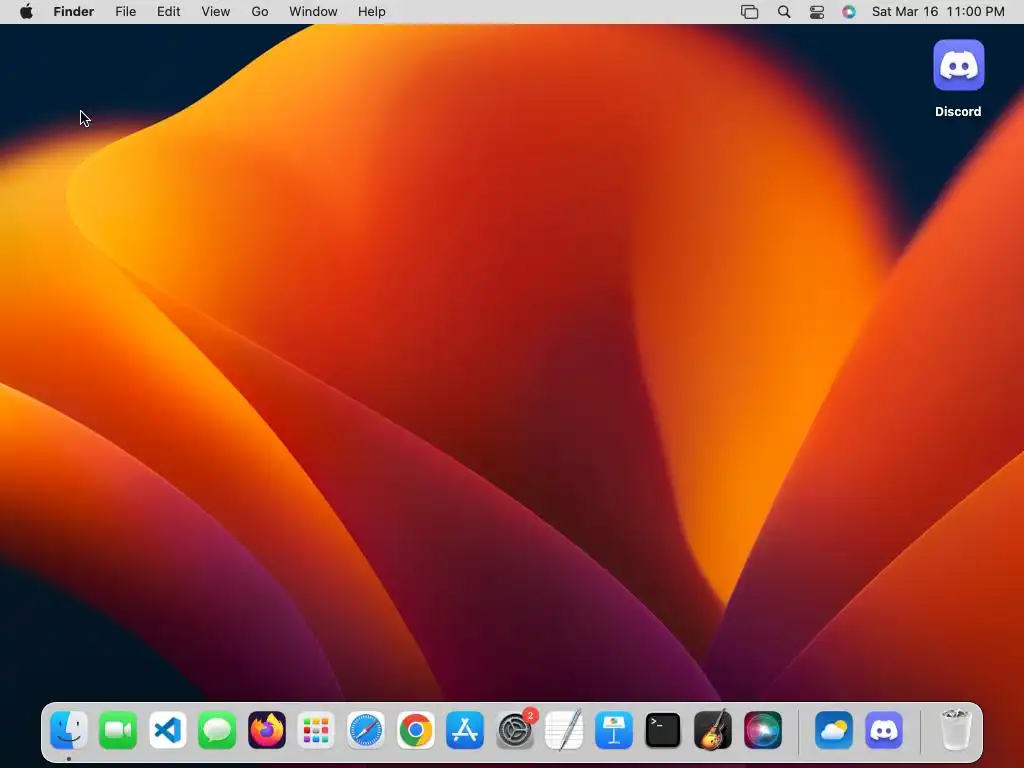Open the Trash in the Dock
The image size is (1024, 768).
click(955, 729)
